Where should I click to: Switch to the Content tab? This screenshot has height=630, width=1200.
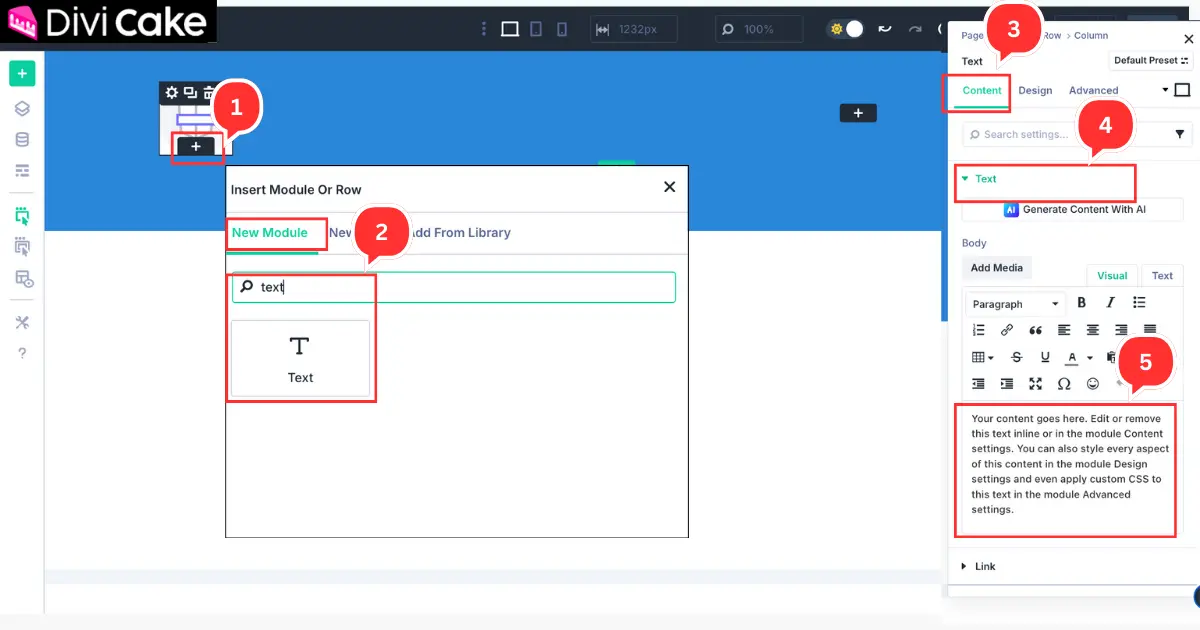(982, 90)
